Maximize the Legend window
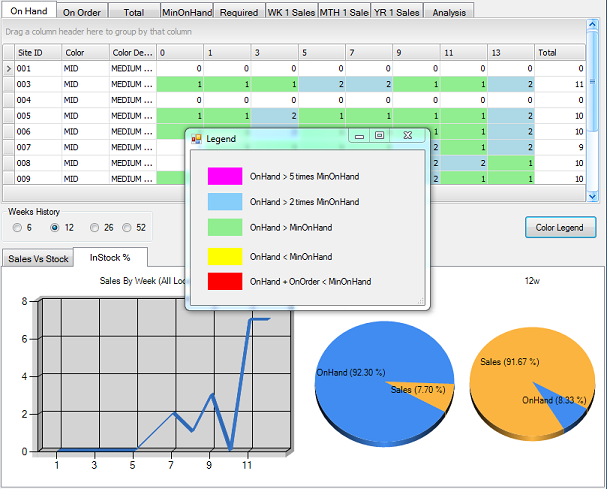607x489 pixels. [x=379, y=136]
